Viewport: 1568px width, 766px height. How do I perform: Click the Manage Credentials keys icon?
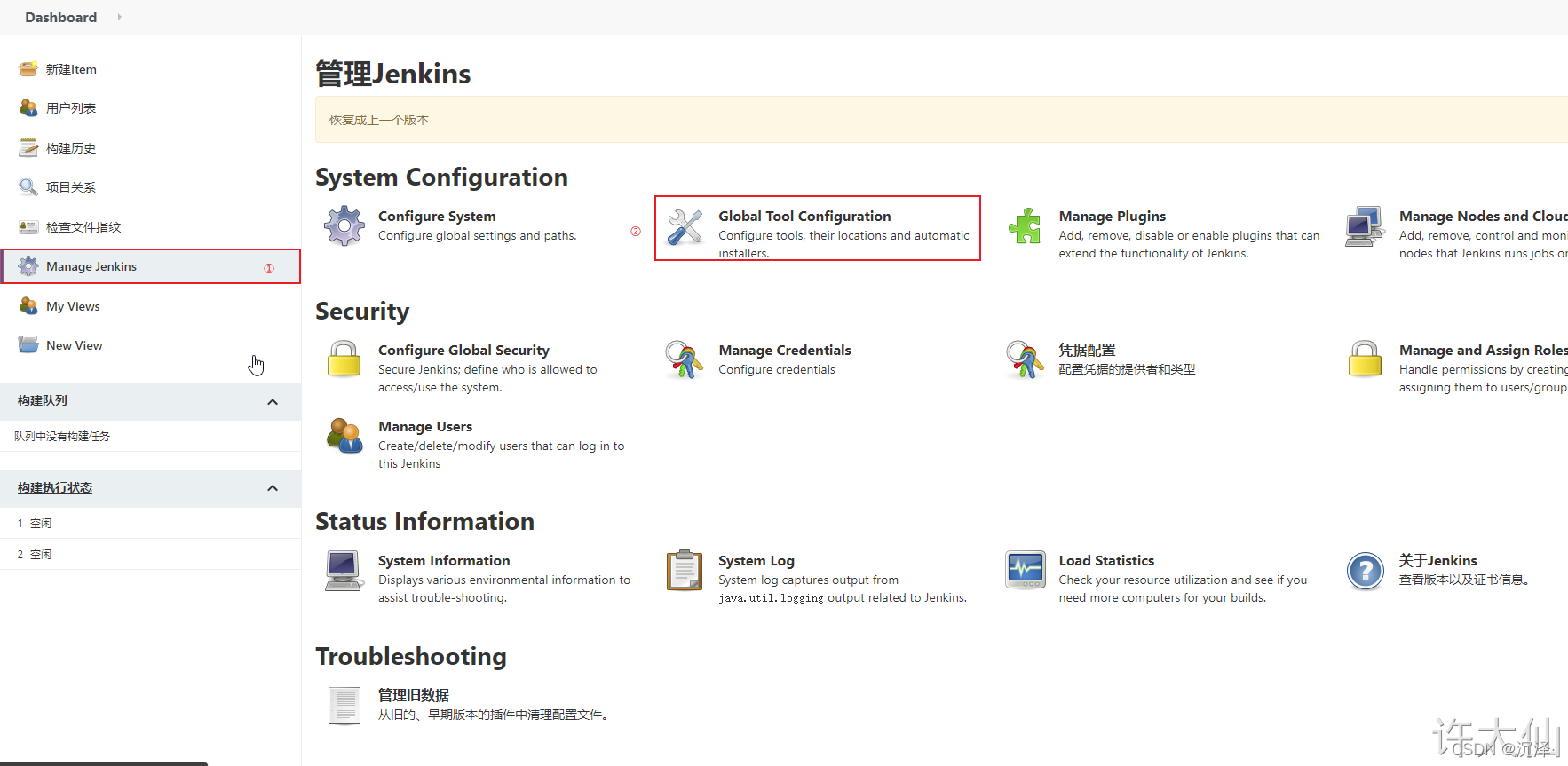tap(685, 359)
